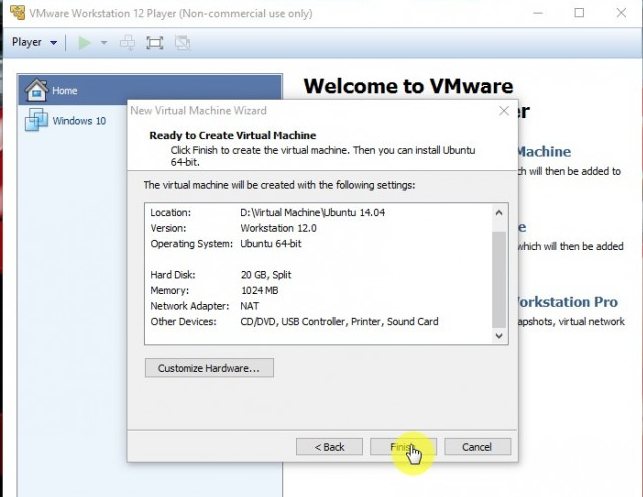Image resolution: width=643 pixels, height=497 pixels.
Task: Click the Memory value 1024 MB
Action: pyautogui.click(x=259, y=290)
